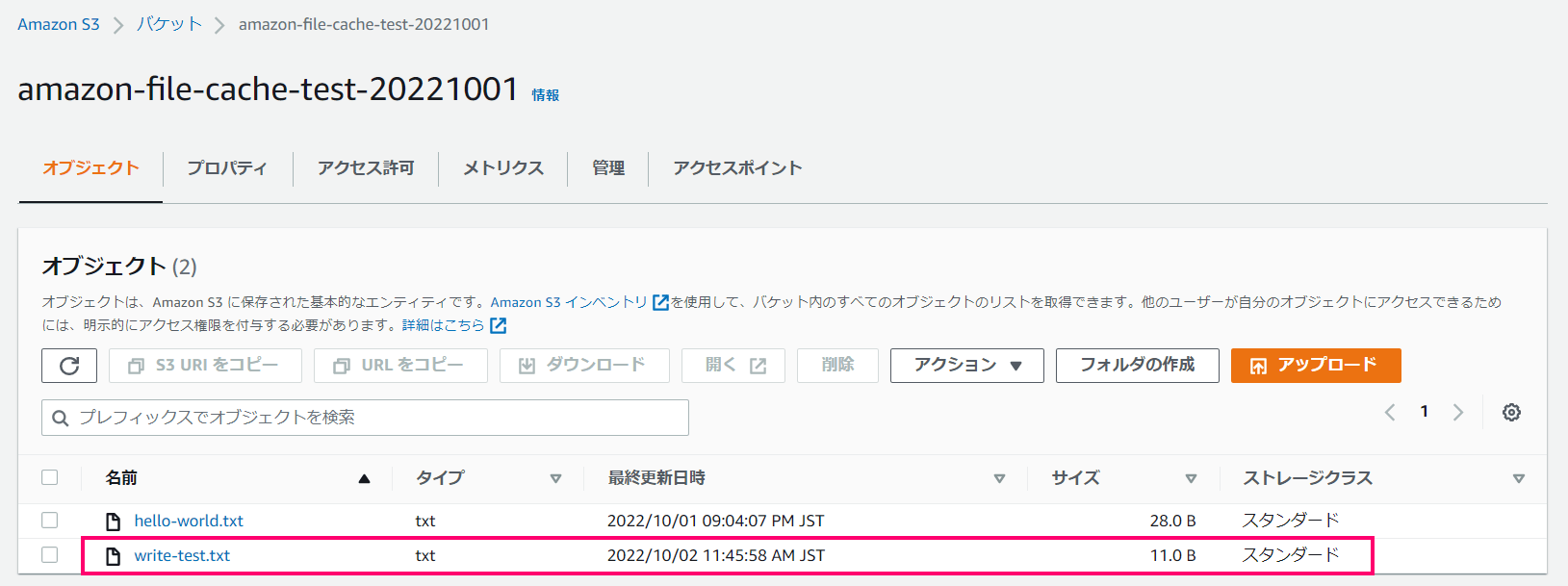Click timestamp 2022/10/02 11:45:58 AM JST
The height and width of the screenshot is (586, 1568).
(x=716, y=555)
